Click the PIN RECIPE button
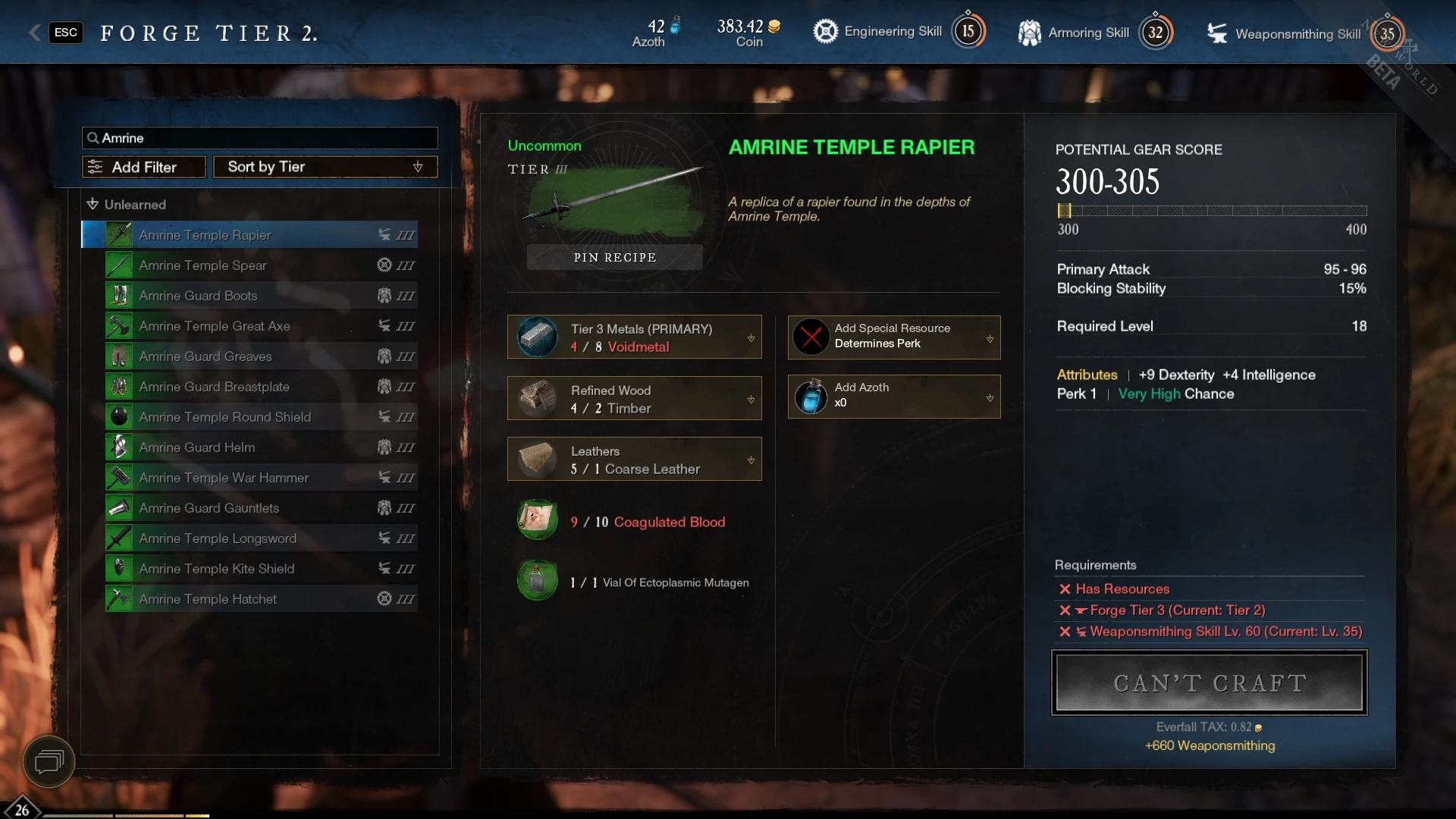 (615, 257)
